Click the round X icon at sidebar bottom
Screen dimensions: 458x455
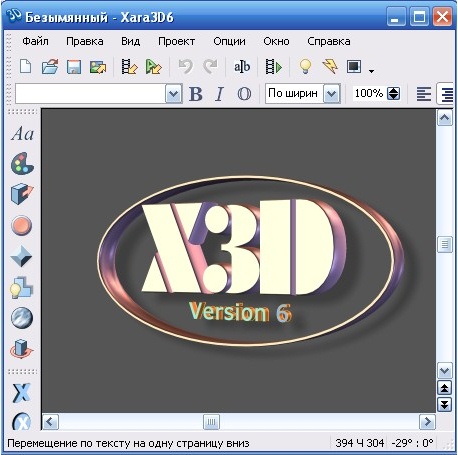[x=22, y=421]
